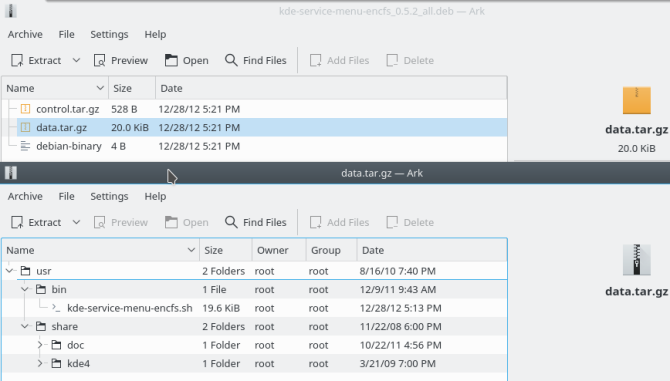This screenshot has height=381, width=670.
Task: Click Extract icon in the deb window toolbar
Action: (x=17, y=61)
